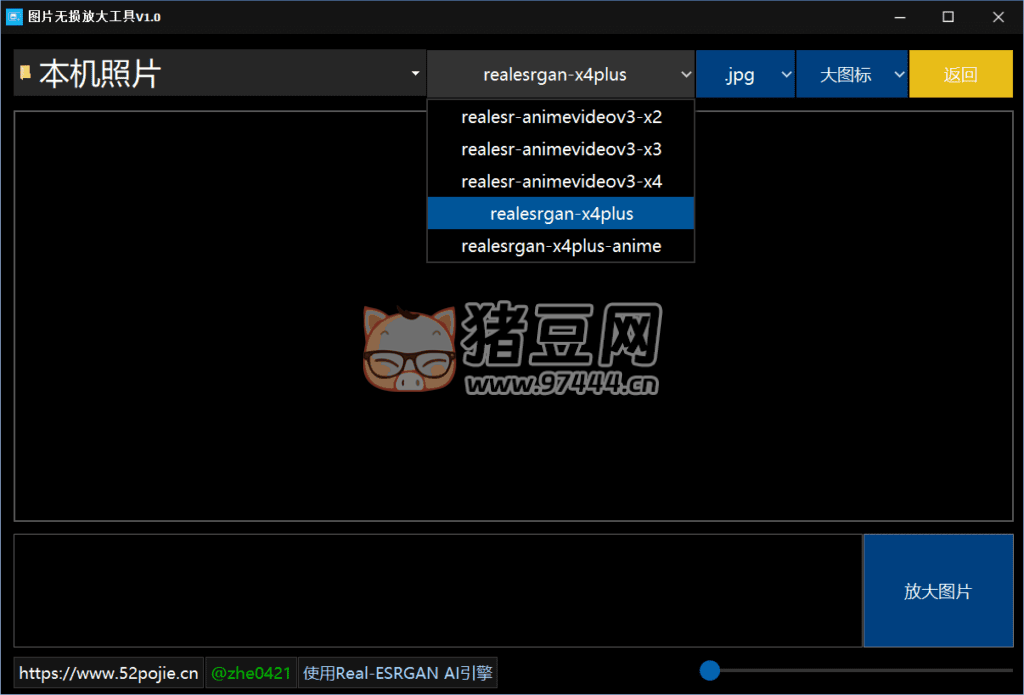Click the 放大图片 enlarge button
This screenshot has width=1024, height=695.
pyautogui.click(x=937, y=591)
